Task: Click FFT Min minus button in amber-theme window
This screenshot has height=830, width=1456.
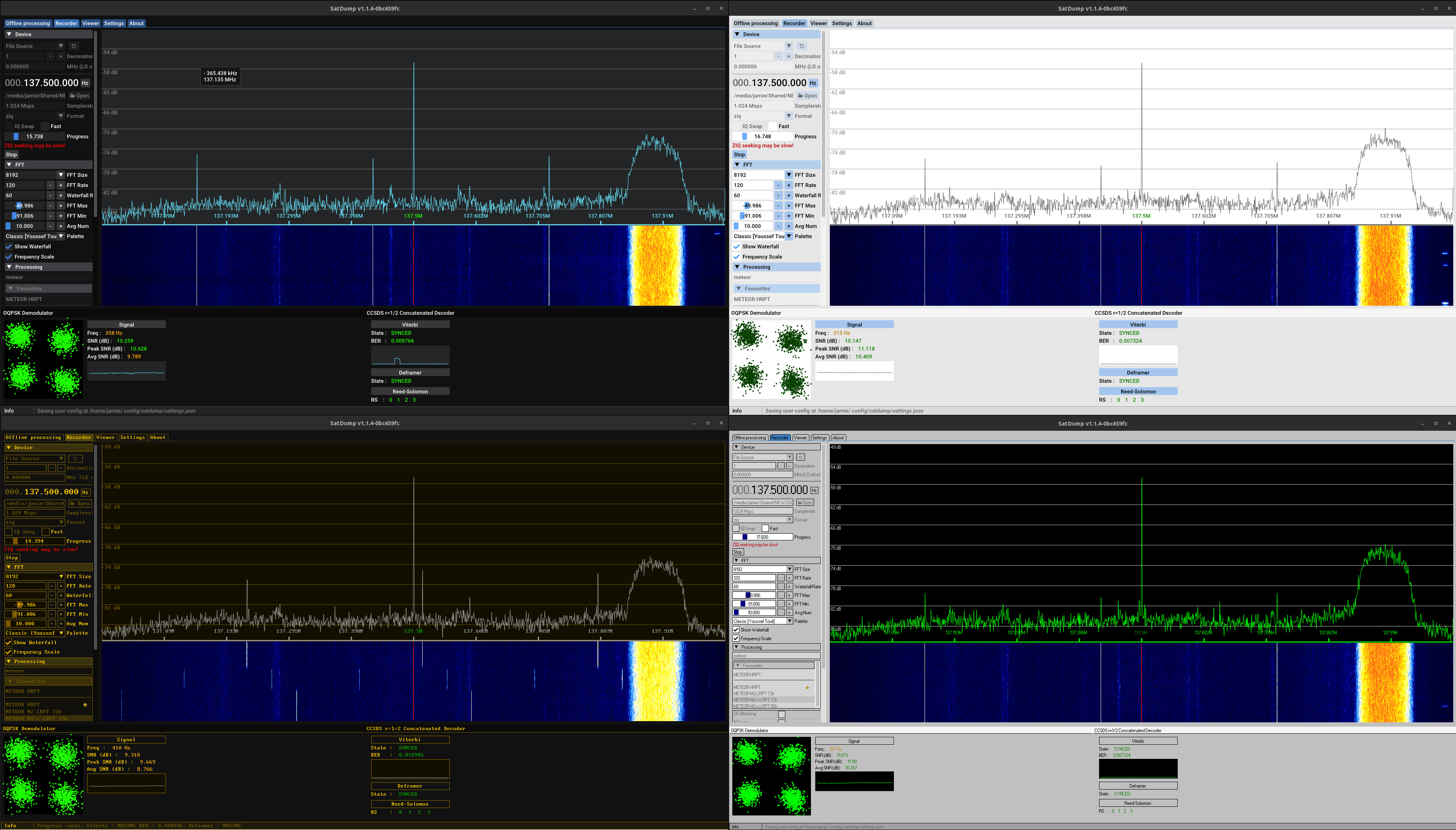Action: point(51,614)
